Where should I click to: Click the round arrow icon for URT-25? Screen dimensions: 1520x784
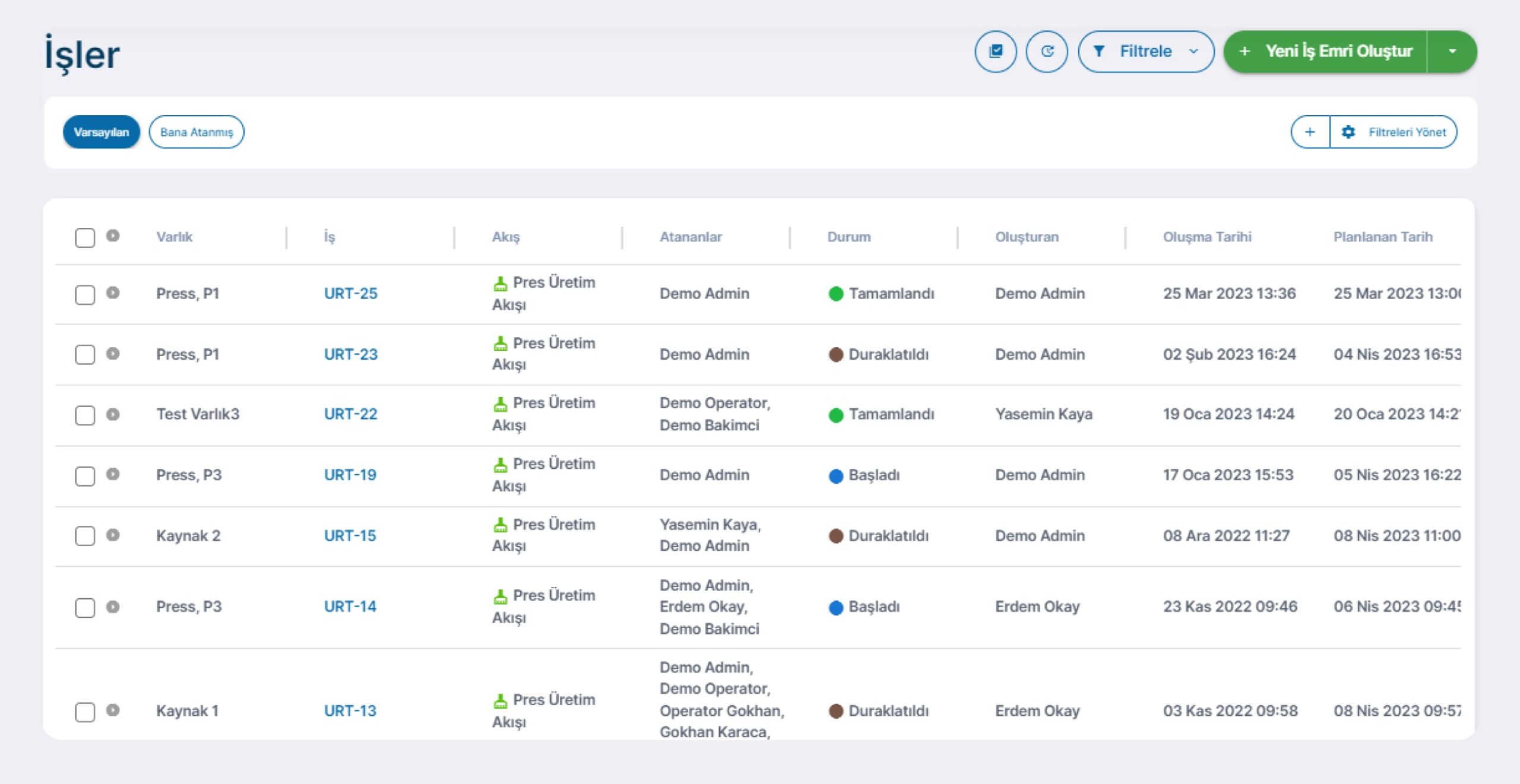(x=113, y=293)
